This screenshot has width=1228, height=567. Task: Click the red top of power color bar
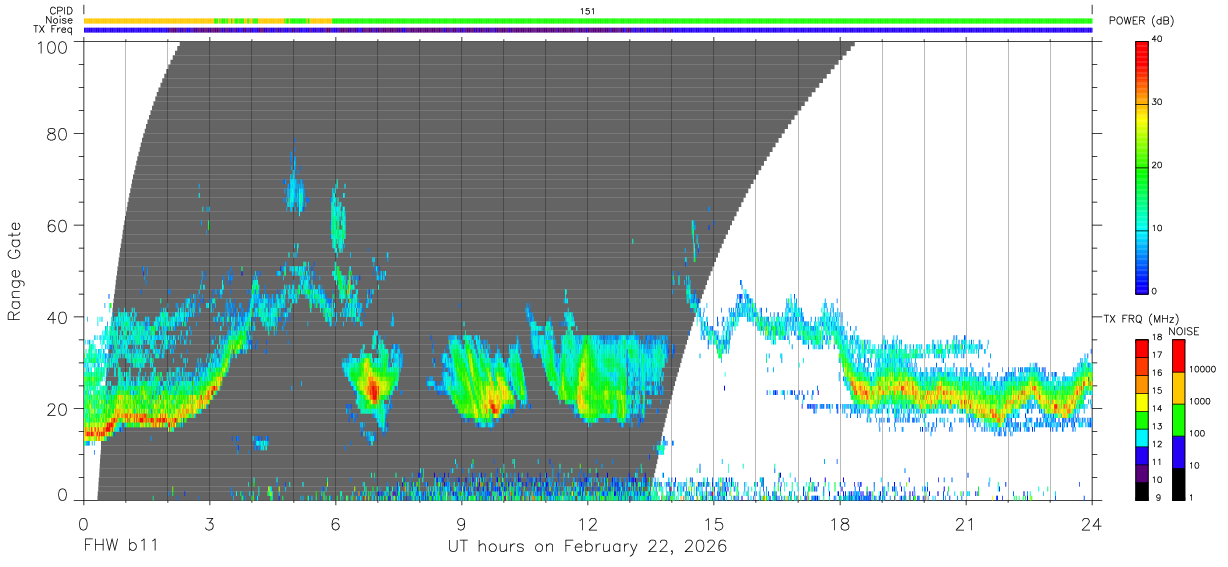click(x=1143, y=52)
